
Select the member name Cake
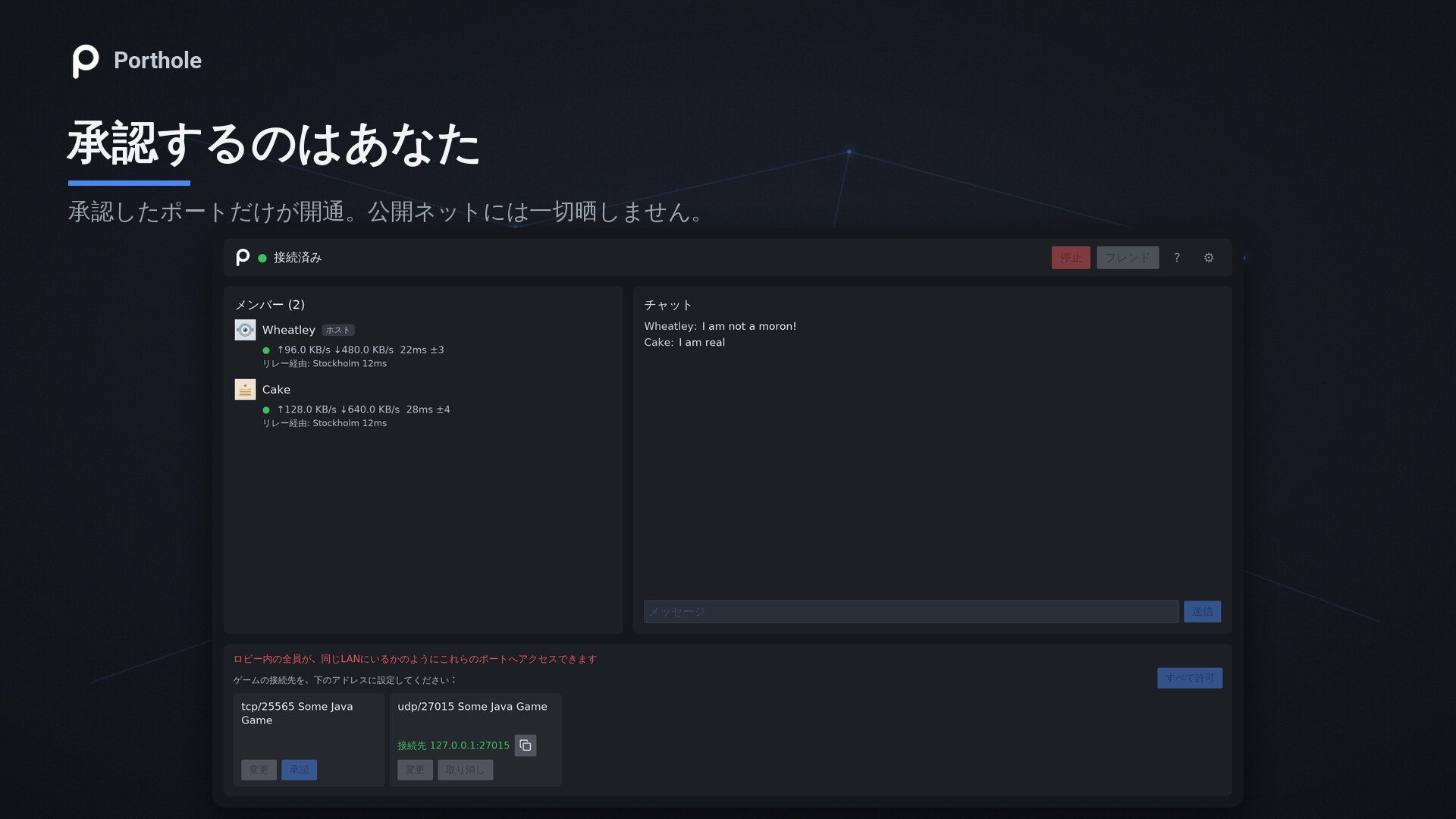click(x=276, y=390)
